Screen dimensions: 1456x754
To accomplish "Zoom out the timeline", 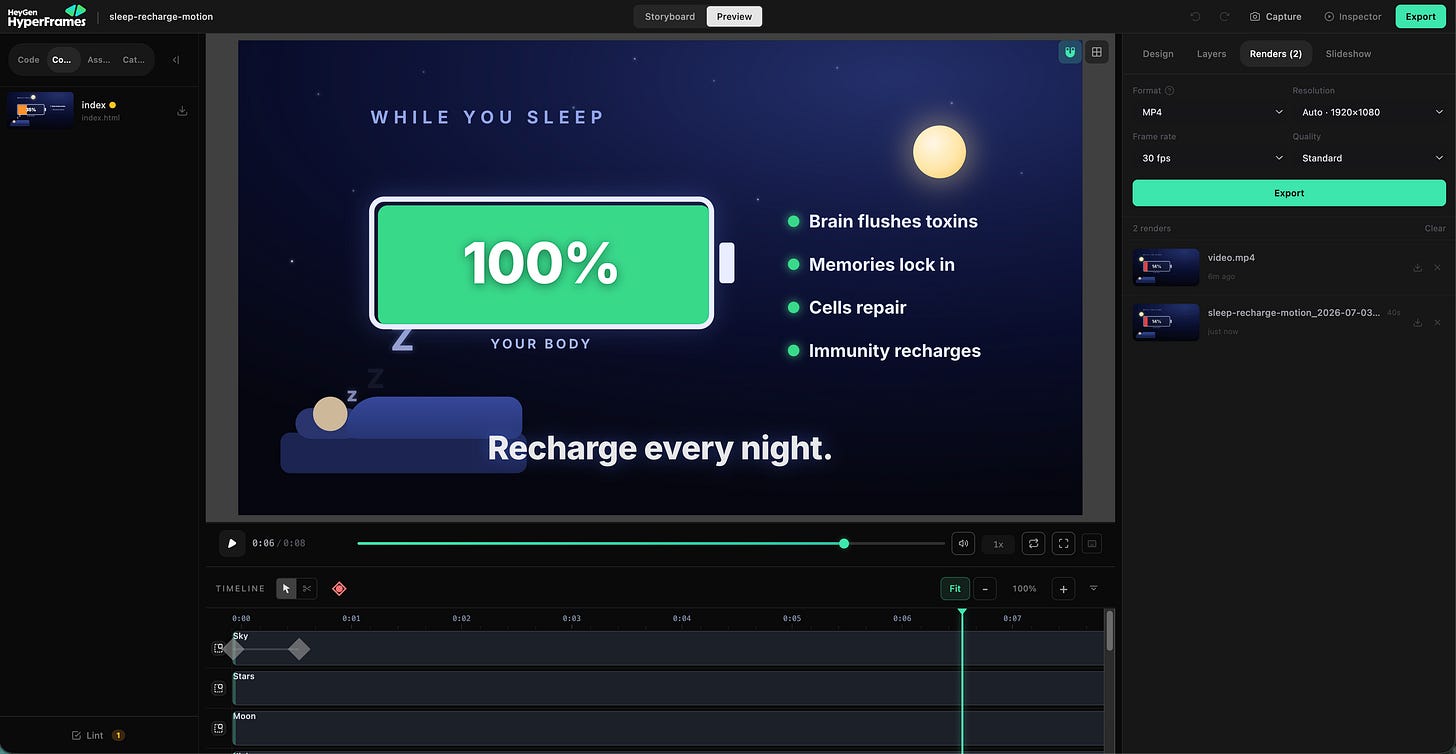I will [985, 589].
